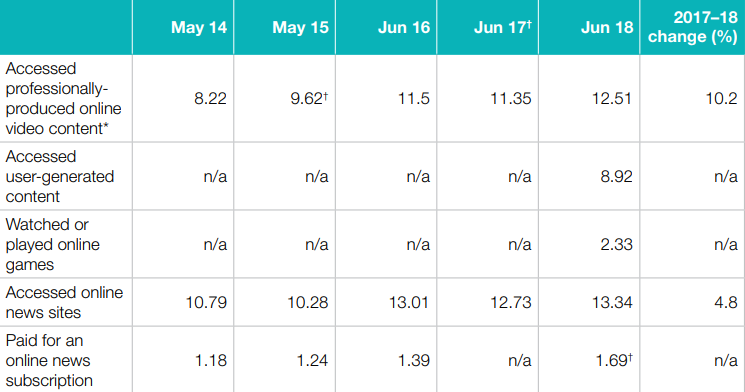The image size is (745, 392).
Task: Select the 2.33 online games value
Action: 616,244
